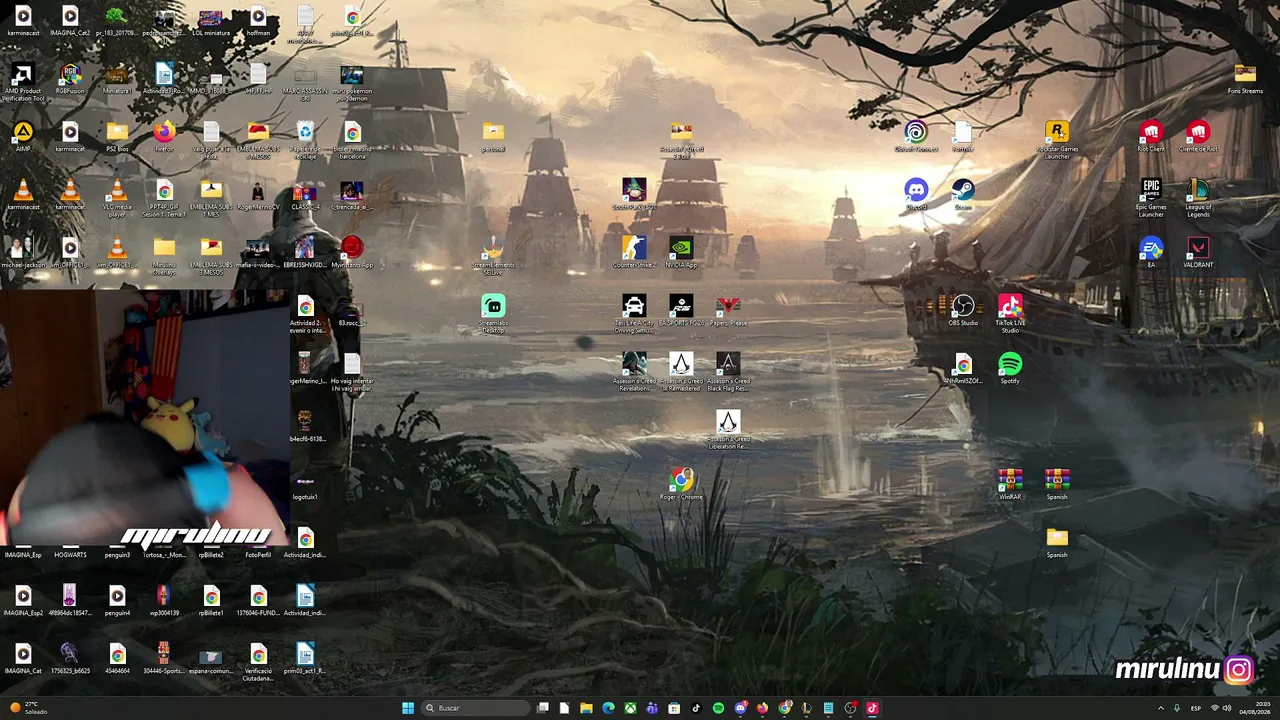Switch the ESP keyboard language indicator
The height and width of the screenshot is (720, 1280).
[1195, 708]
